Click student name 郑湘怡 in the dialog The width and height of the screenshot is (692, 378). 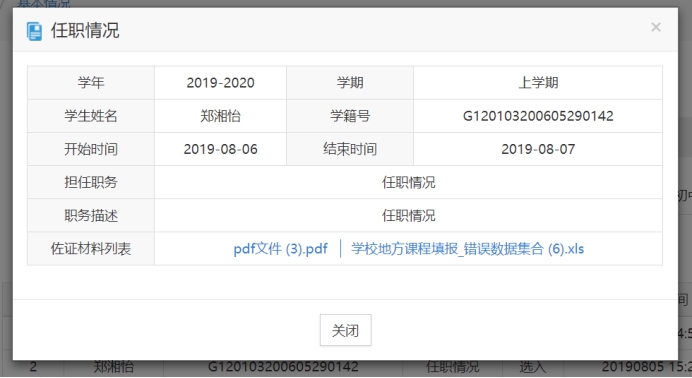click(x=220, y=116)
